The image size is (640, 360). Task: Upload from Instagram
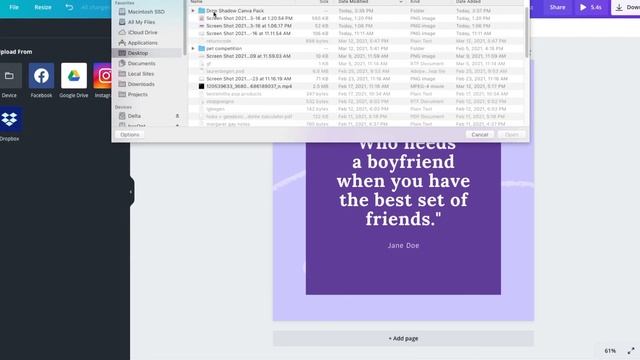point(103,76)
